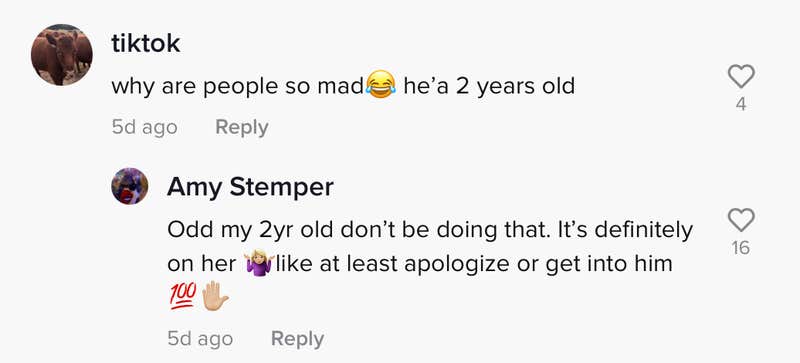Like the tiktok user's comment with the heart
800x363 pixels.
point(741,77)
